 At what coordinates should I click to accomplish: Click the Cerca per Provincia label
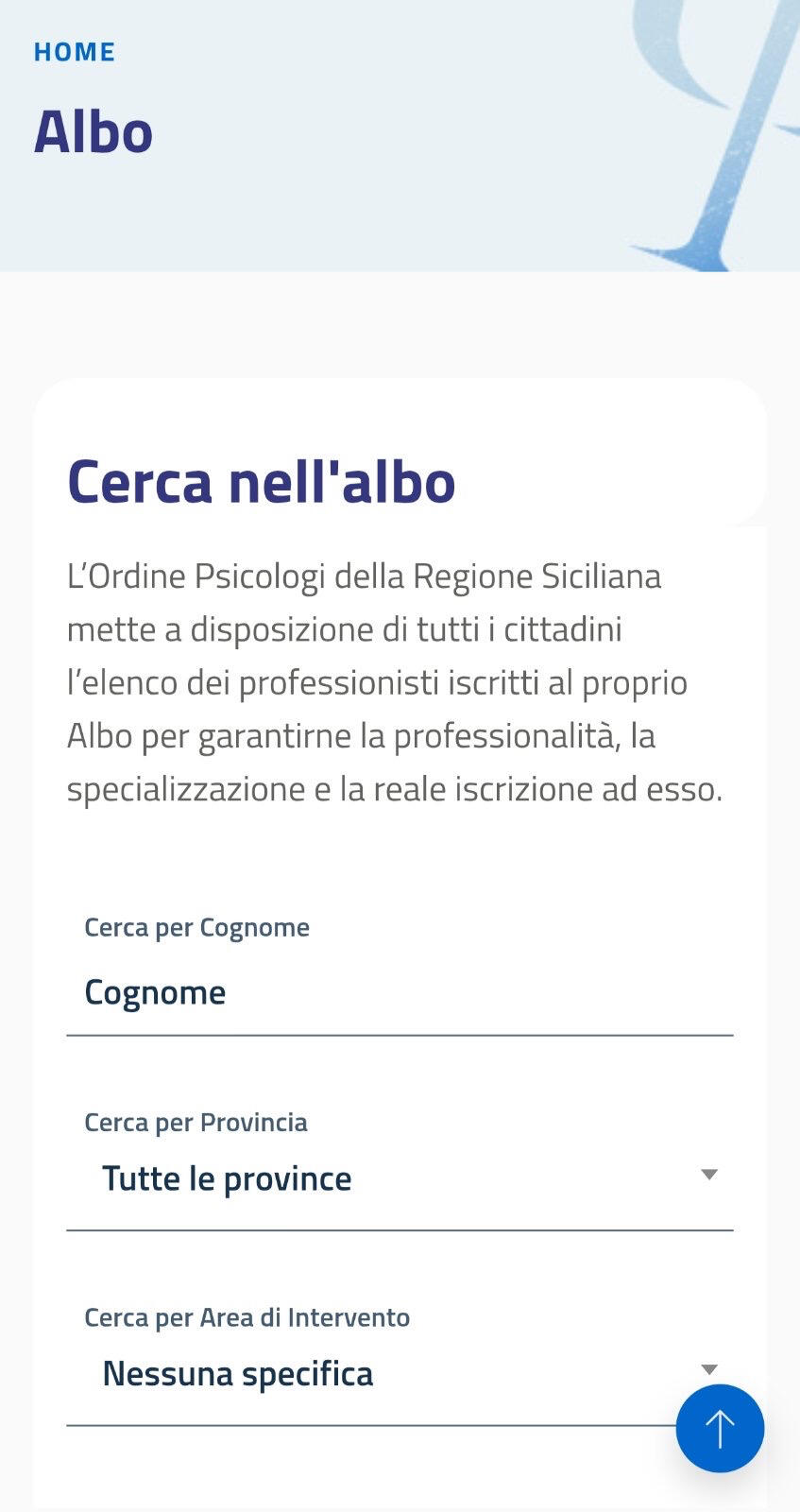pyautogui.click(x=196, y=1123)
